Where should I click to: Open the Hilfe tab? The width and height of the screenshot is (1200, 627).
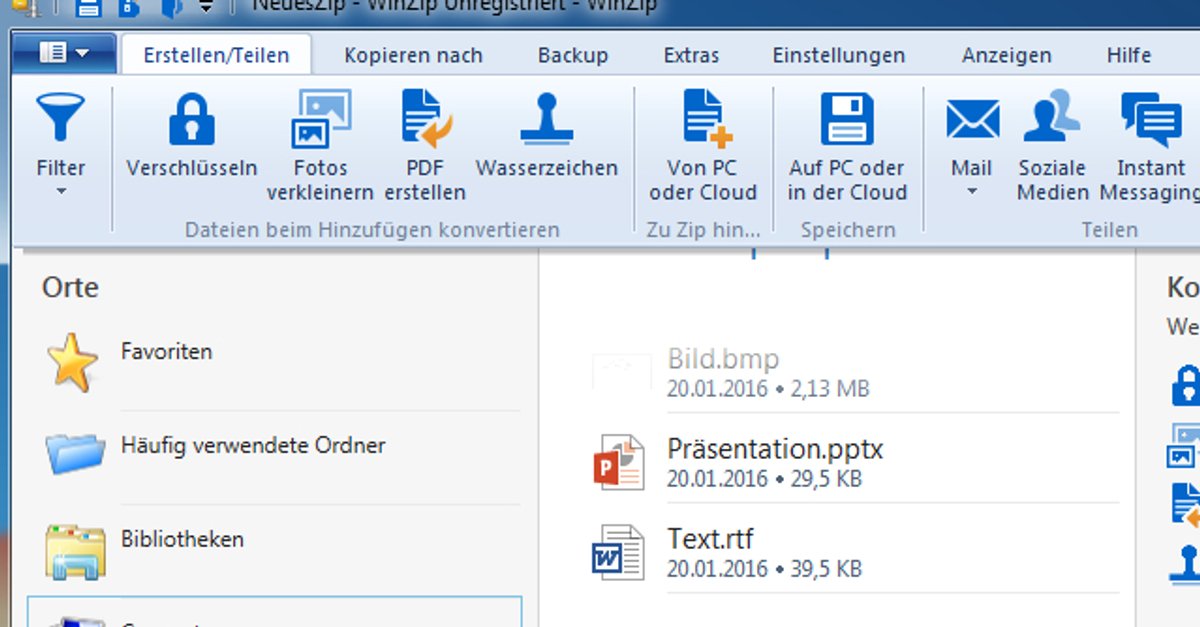point(1128,55)
